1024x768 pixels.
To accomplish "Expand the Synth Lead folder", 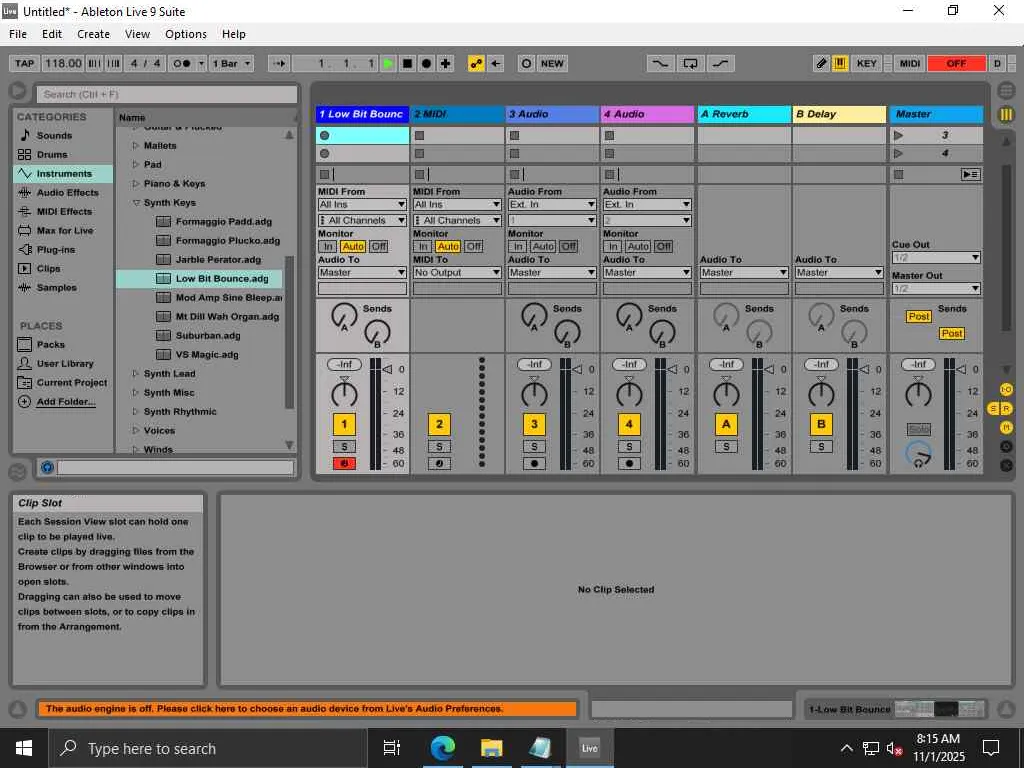I will (x=136, y=374).
